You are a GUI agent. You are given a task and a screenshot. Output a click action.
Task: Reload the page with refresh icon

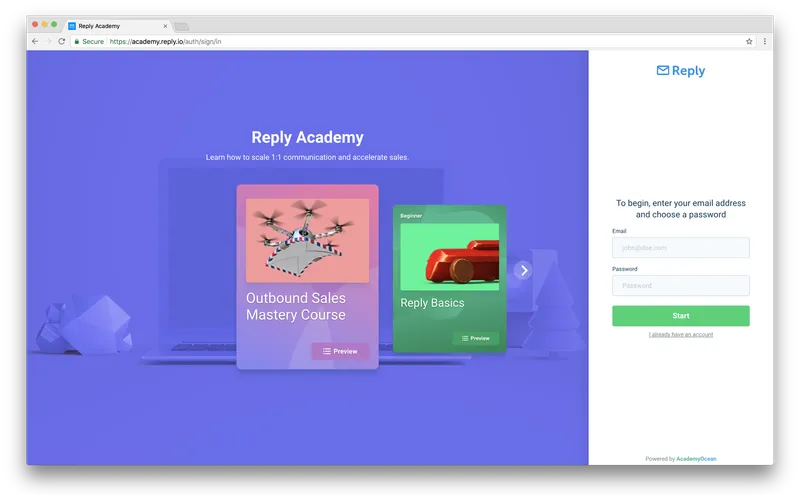(x=62, y=41)
